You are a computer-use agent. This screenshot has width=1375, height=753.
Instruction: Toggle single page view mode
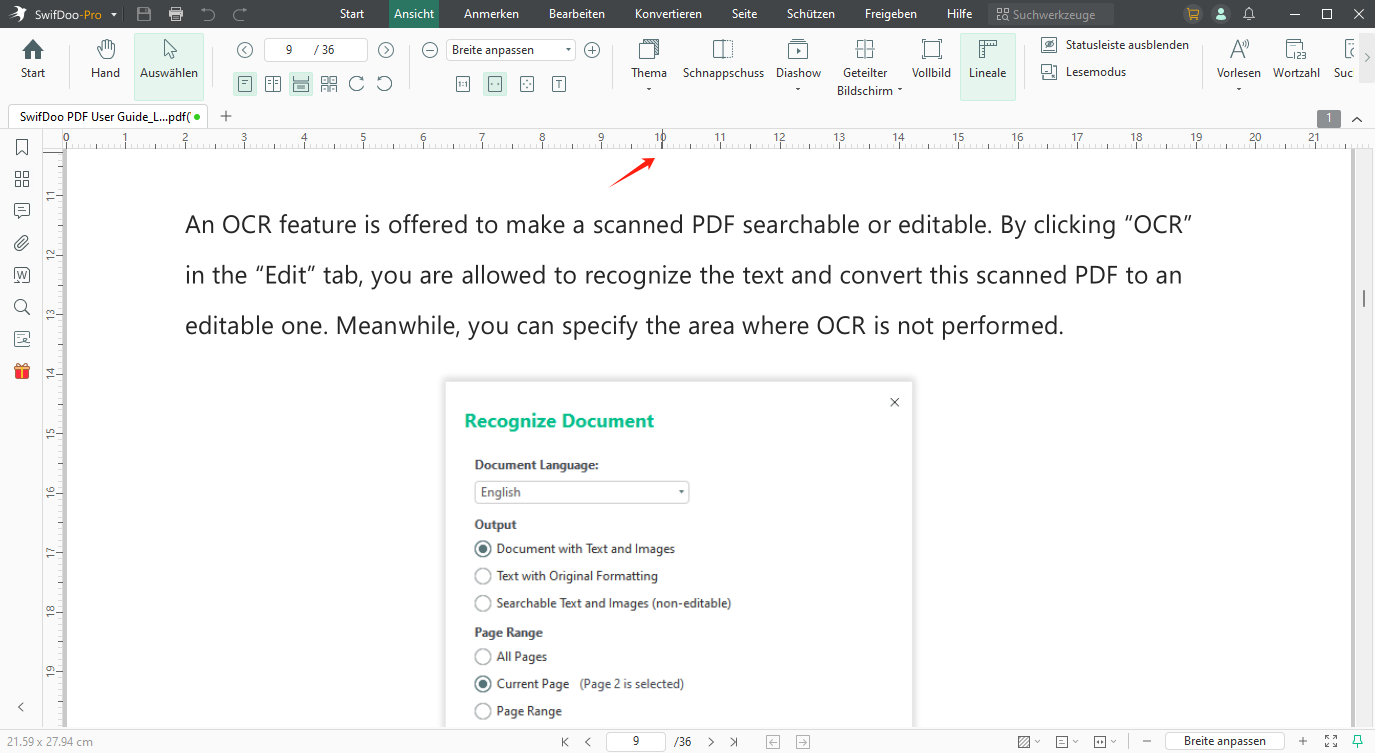pos(245,84)
